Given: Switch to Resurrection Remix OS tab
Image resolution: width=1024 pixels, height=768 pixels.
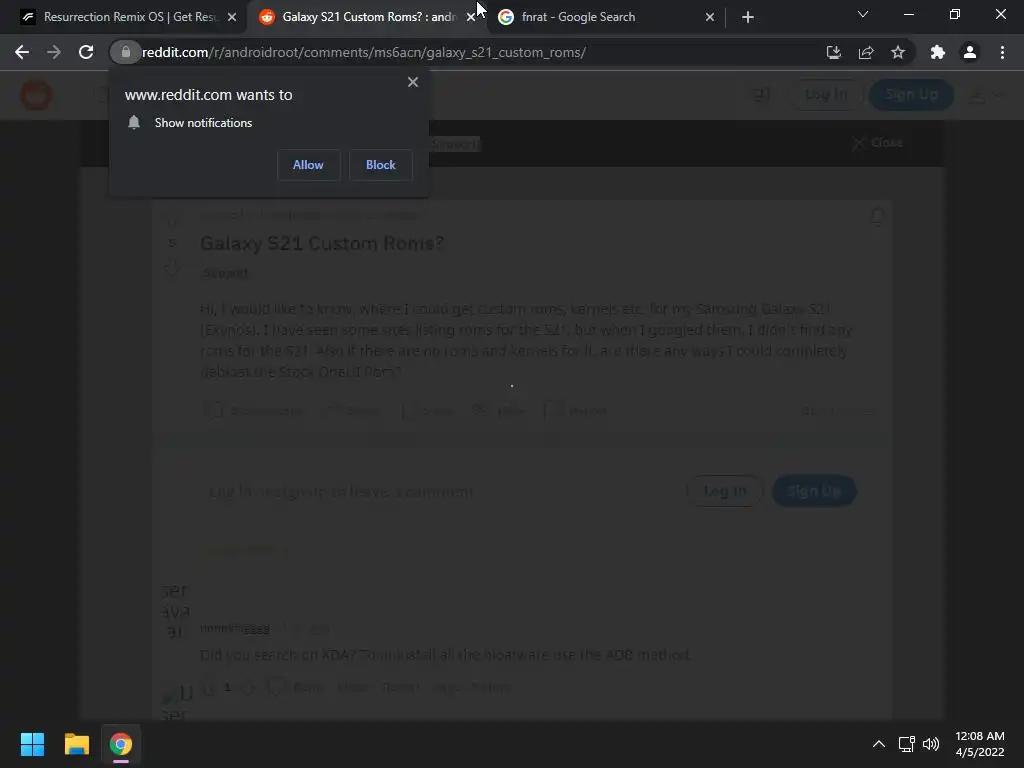Looking at the screenshot, I should tap(129, 17).
